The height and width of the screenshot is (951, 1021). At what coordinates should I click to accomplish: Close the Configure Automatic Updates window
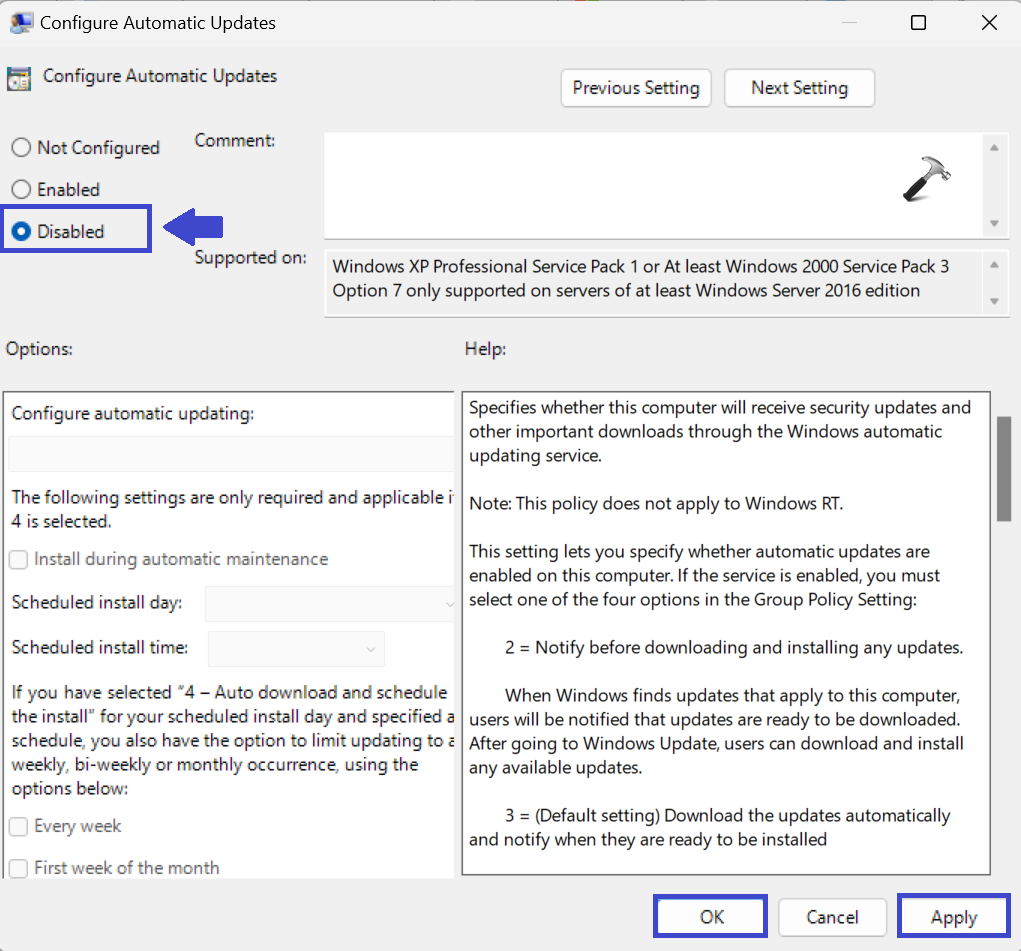coord(989,23)
